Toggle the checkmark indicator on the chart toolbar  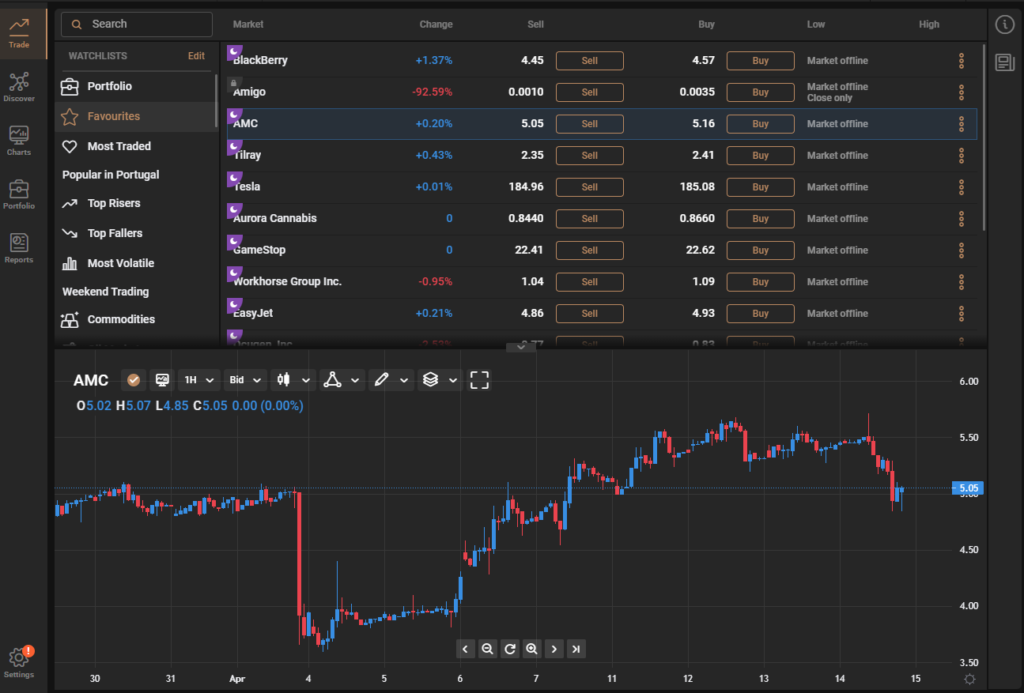click(133, 380)
